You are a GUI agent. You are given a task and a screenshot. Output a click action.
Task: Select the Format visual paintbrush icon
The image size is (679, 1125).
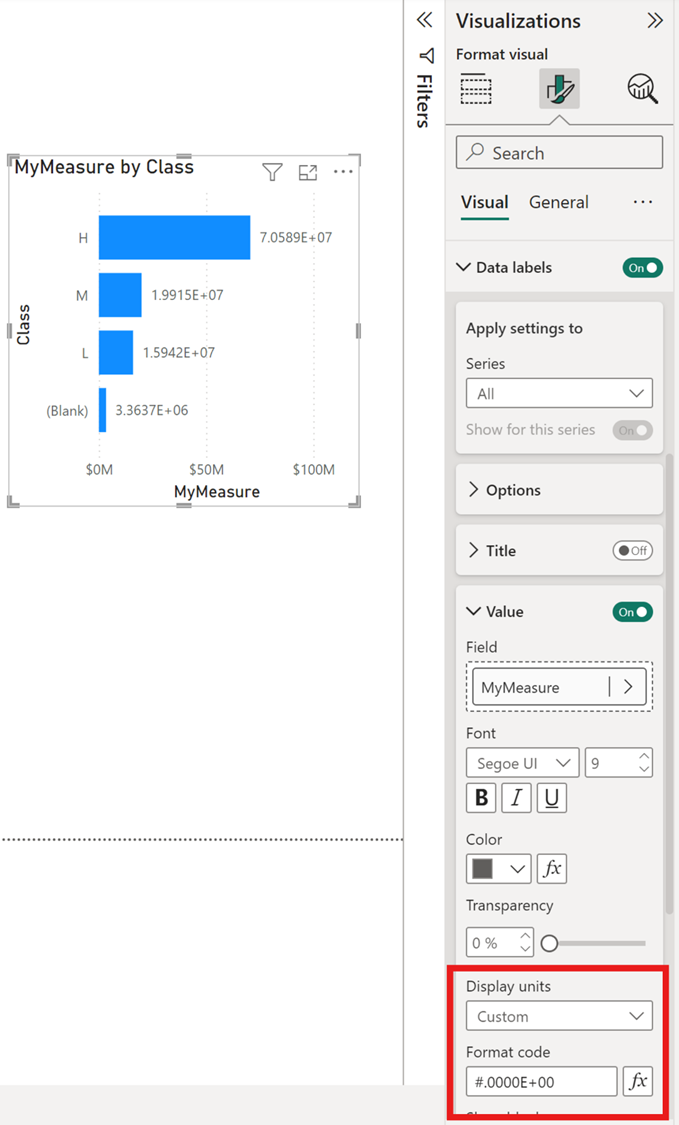pos(559,89)
